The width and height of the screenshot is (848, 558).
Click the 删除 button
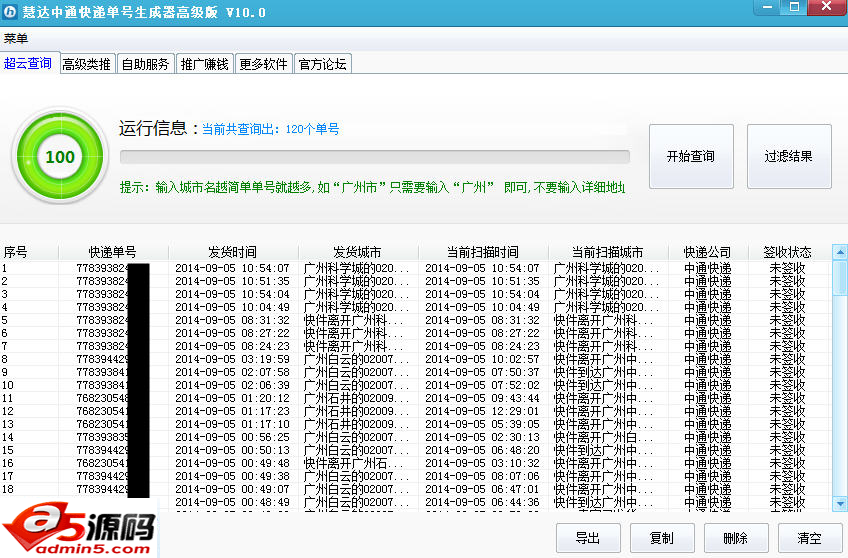tap(736, 538)
